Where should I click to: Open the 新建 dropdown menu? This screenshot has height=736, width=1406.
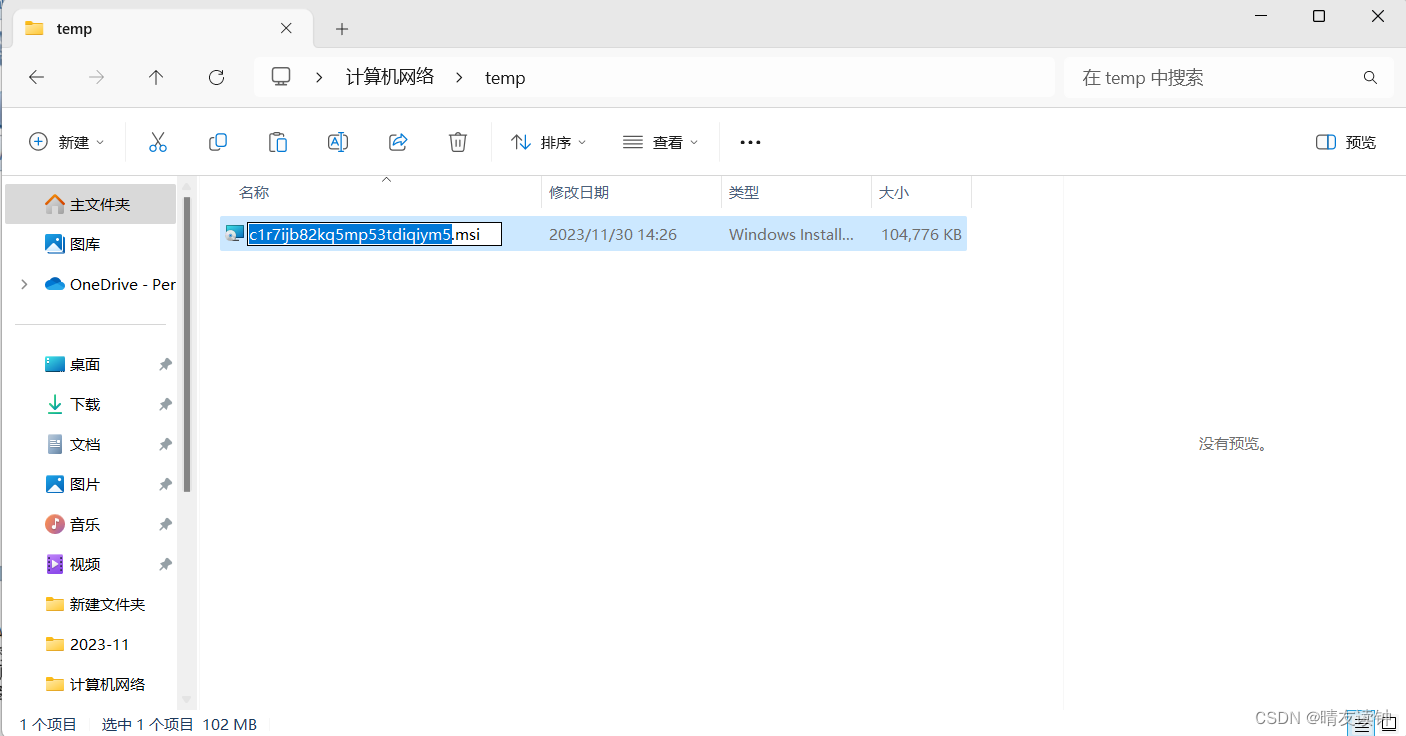coord(67,142)
